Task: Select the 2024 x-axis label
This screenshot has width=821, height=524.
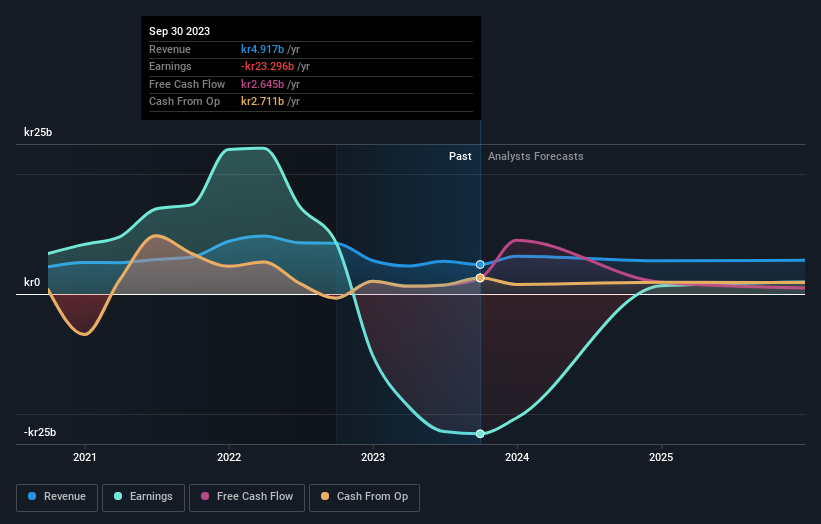Action: click(x=517, y=457)
